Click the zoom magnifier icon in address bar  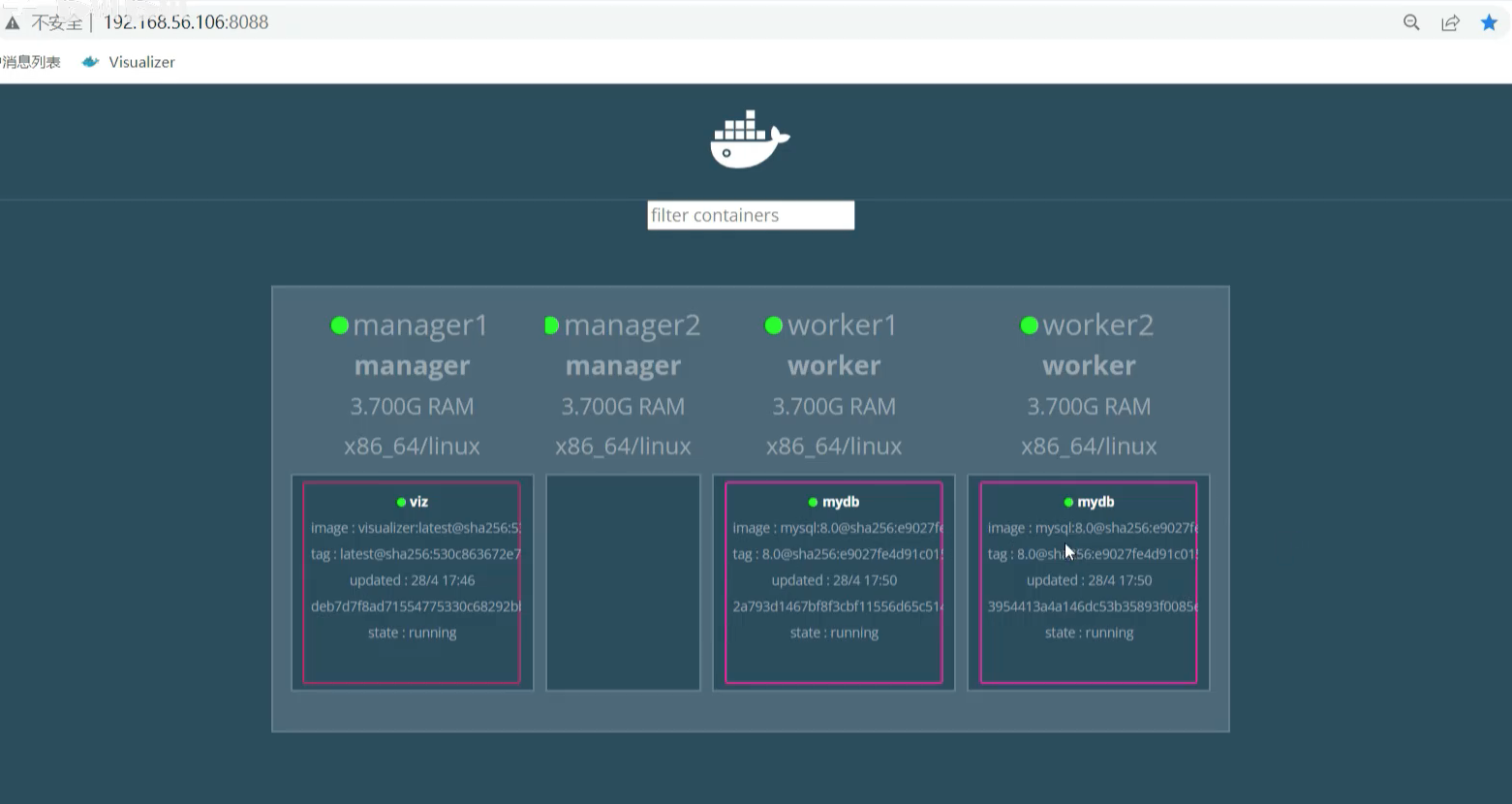click(x=1411, y=22)
